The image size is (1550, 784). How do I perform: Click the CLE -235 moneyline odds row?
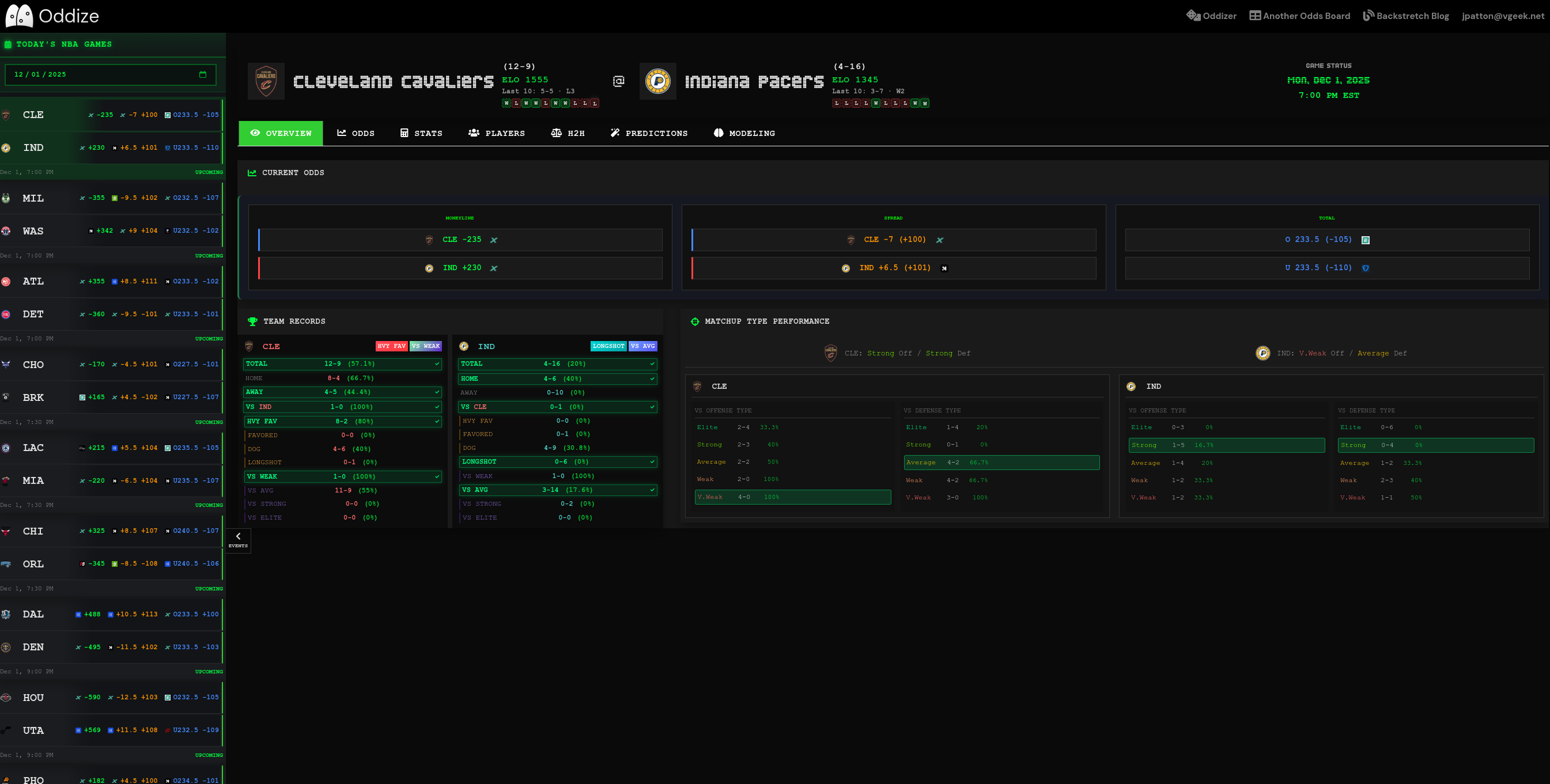461,240
